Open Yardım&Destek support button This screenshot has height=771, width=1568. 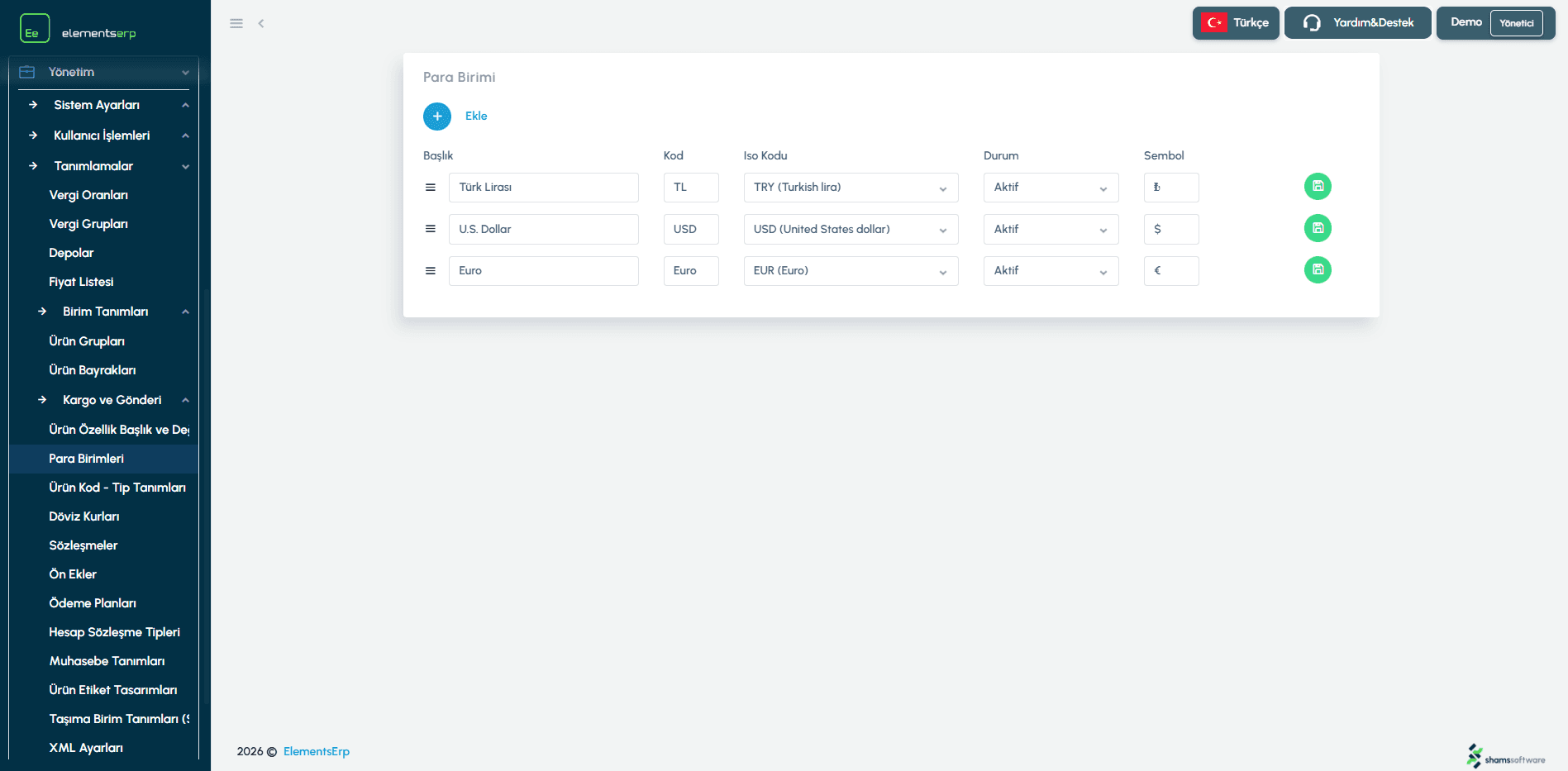tap(1358, 23)
